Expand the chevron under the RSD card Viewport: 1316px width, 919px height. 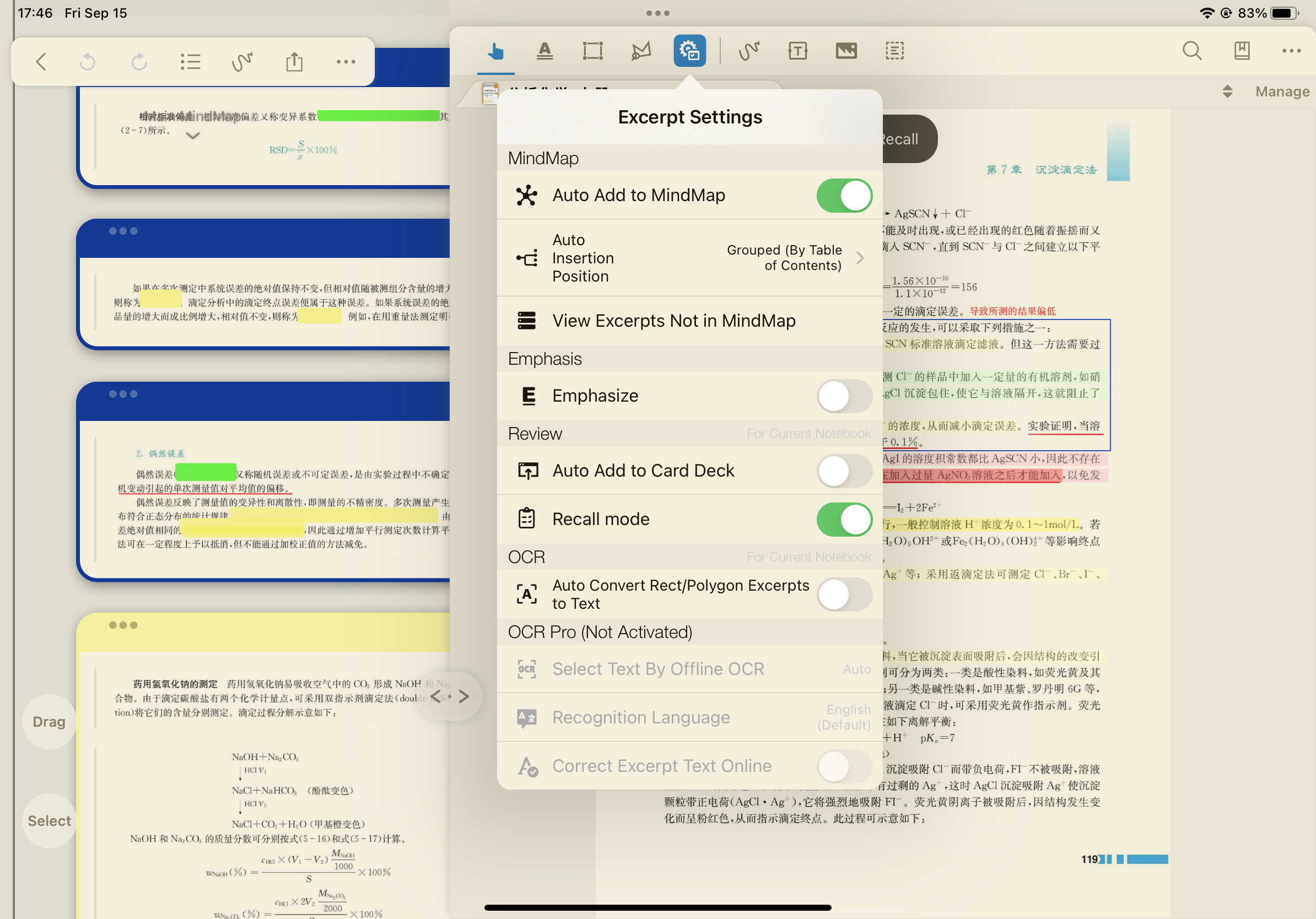tap(192, 136)
